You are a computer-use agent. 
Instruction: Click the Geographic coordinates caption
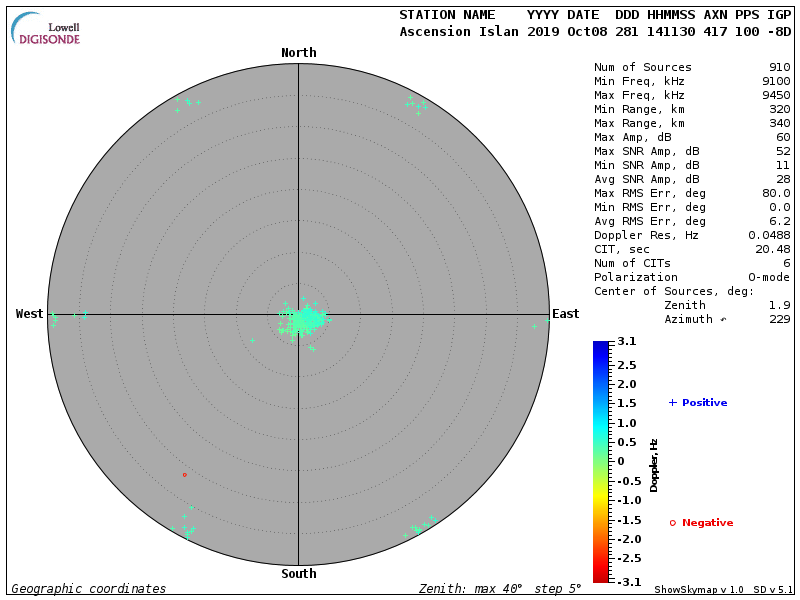88,589
